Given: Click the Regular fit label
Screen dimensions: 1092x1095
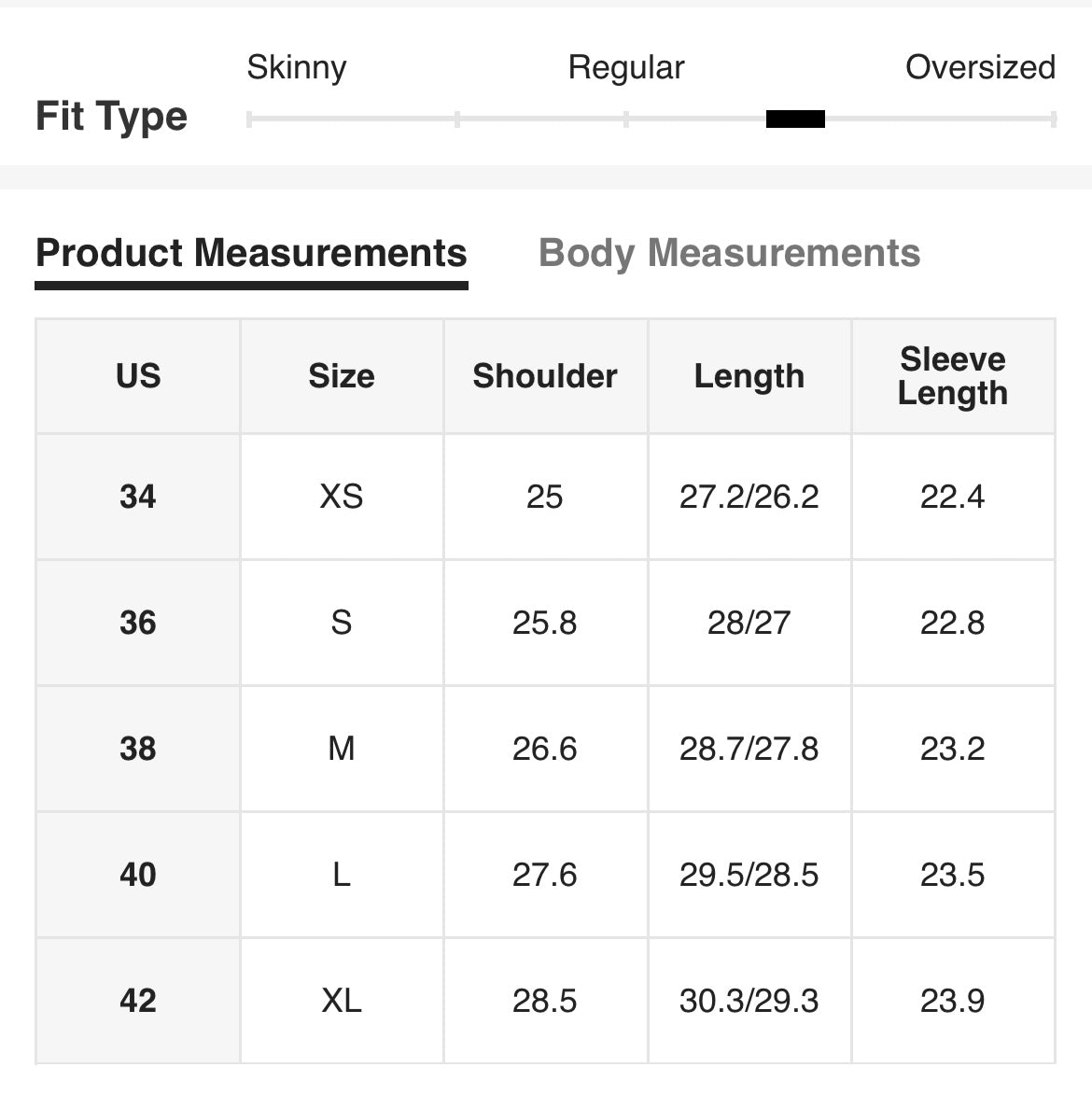Looking at the screenshot, I should click(x=626, y=67).
